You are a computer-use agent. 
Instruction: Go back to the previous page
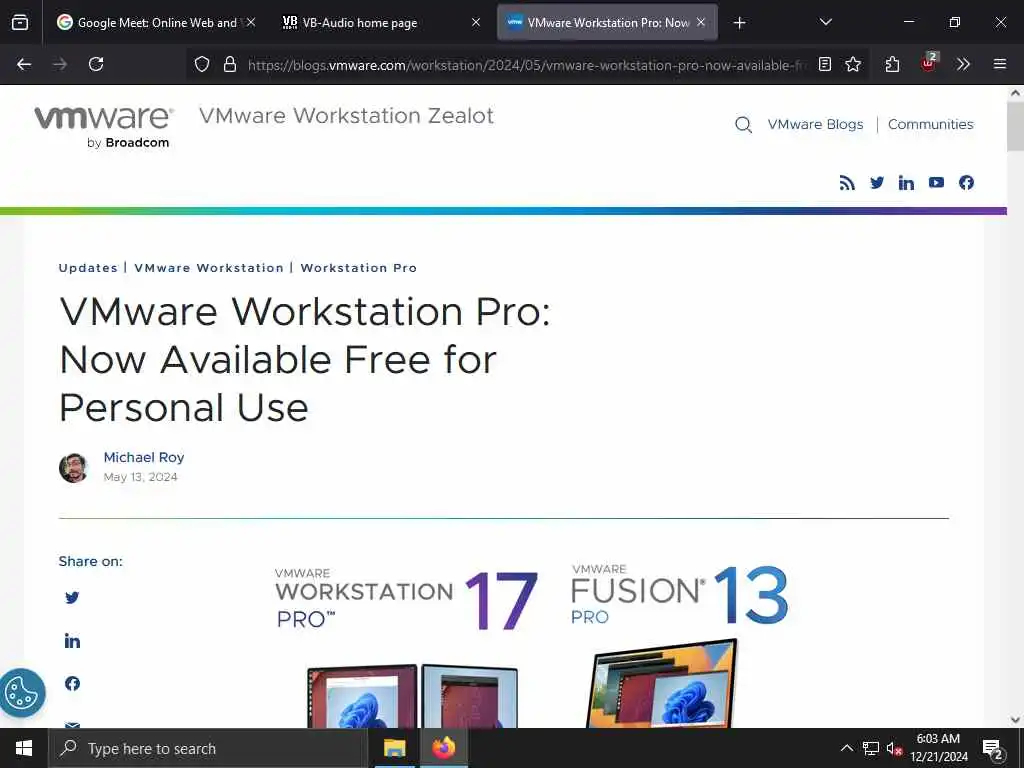pyautogui.click(x=24, y=64)
